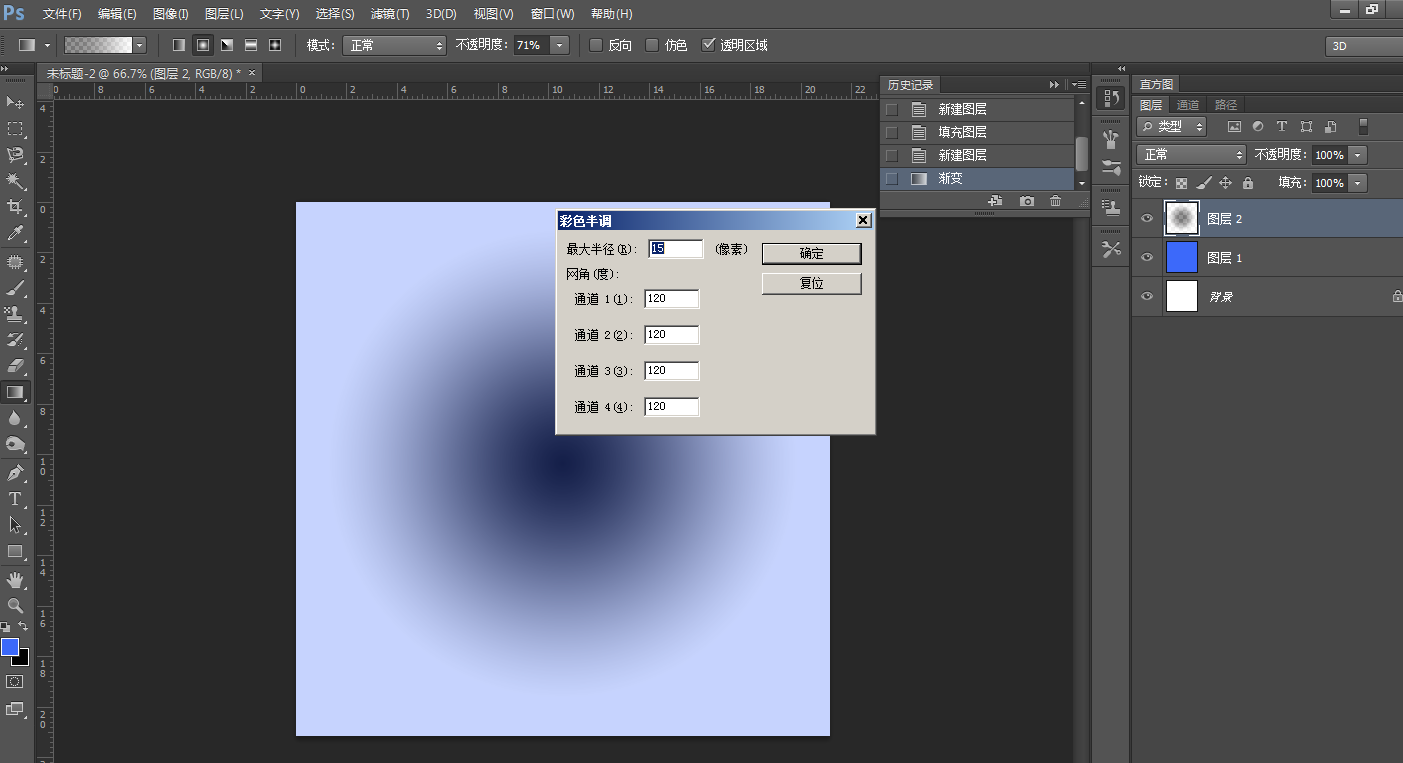Hide the 背景 layer eye icon
The width and height of the screenshot is (1403, 763).
(x=1147, y=296)
